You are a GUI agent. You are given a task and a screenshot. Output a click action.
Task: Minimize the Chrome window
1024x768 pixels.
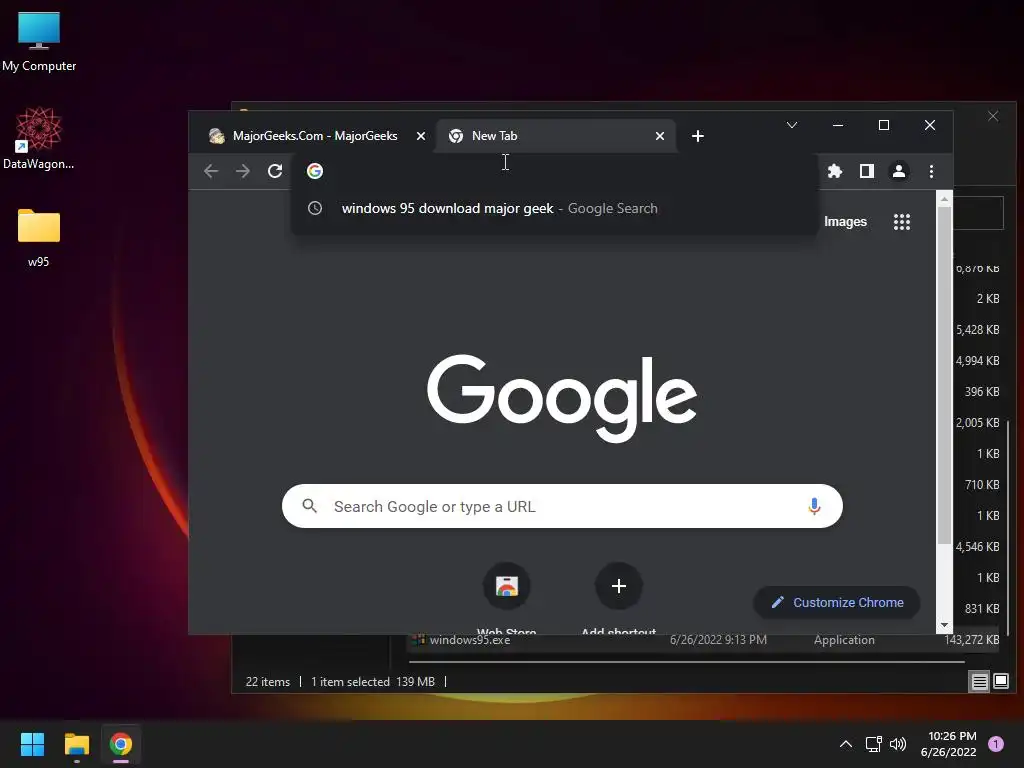pyautogui.click(x=838, y=125)
